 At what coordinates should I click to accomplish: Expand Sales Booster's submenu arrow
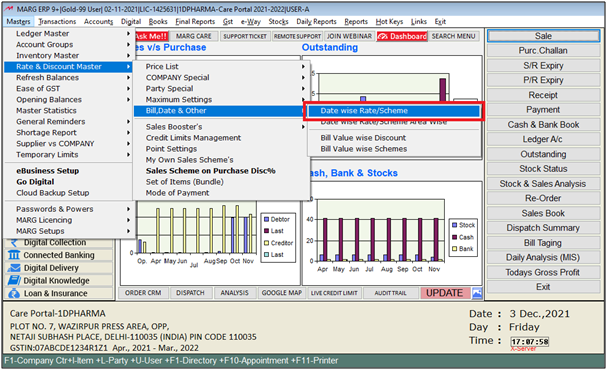point(303,127)
